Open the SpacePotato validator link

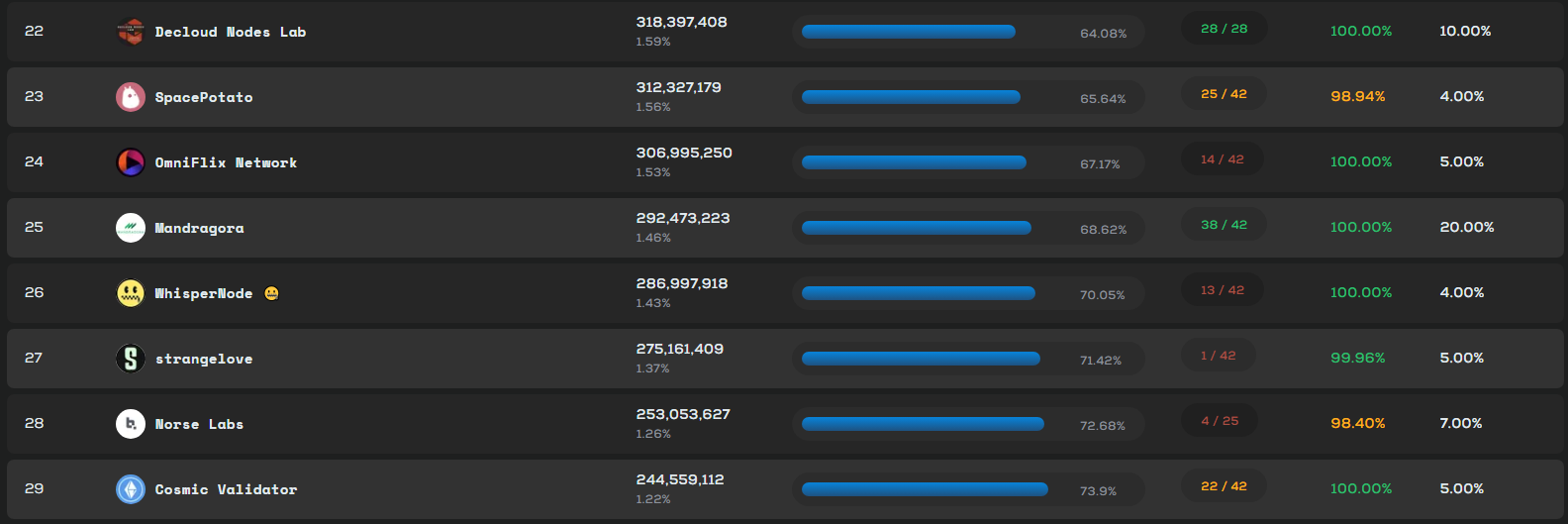[204, 97]
